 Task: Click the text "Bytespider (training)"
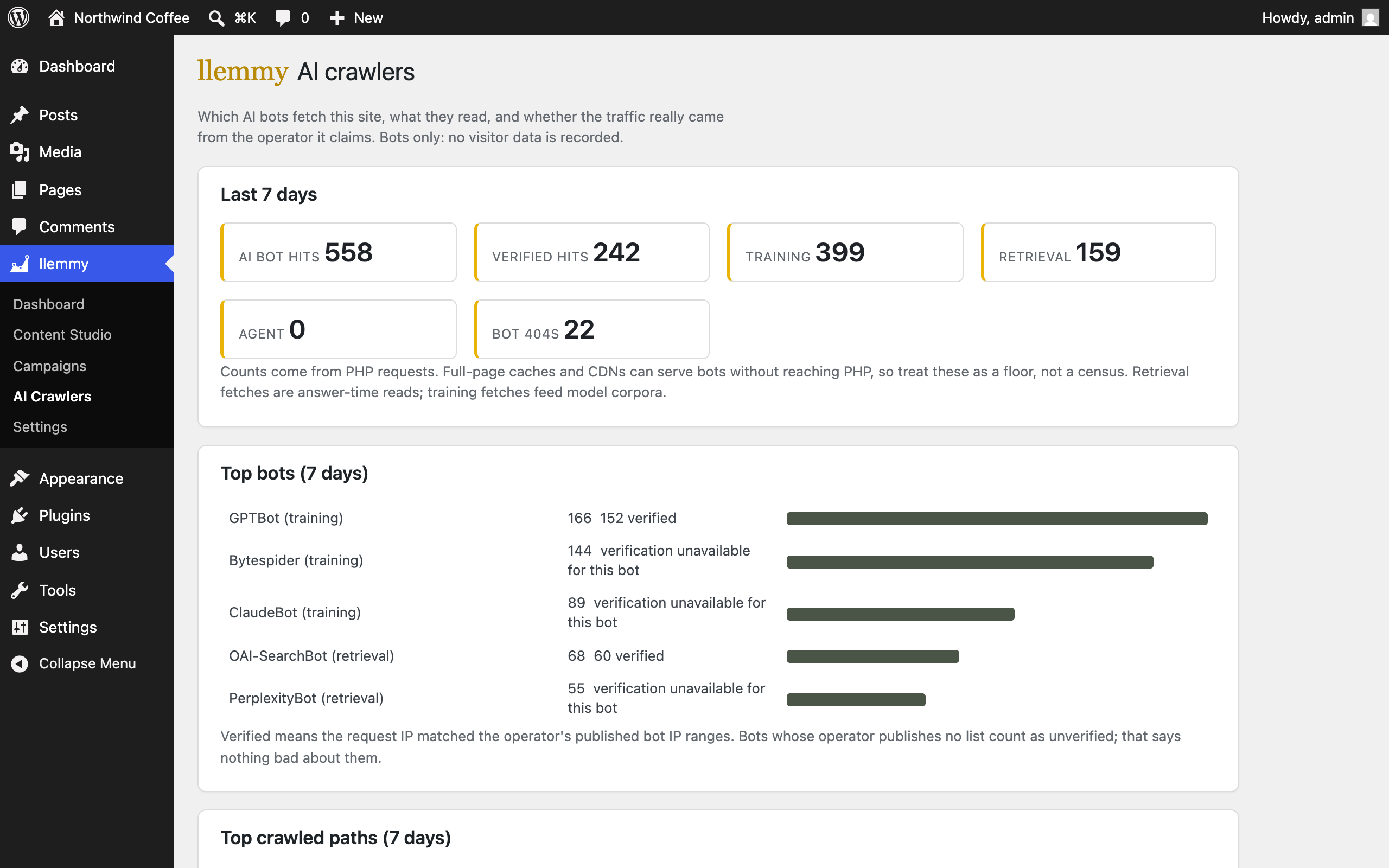(x=296, y=560)
